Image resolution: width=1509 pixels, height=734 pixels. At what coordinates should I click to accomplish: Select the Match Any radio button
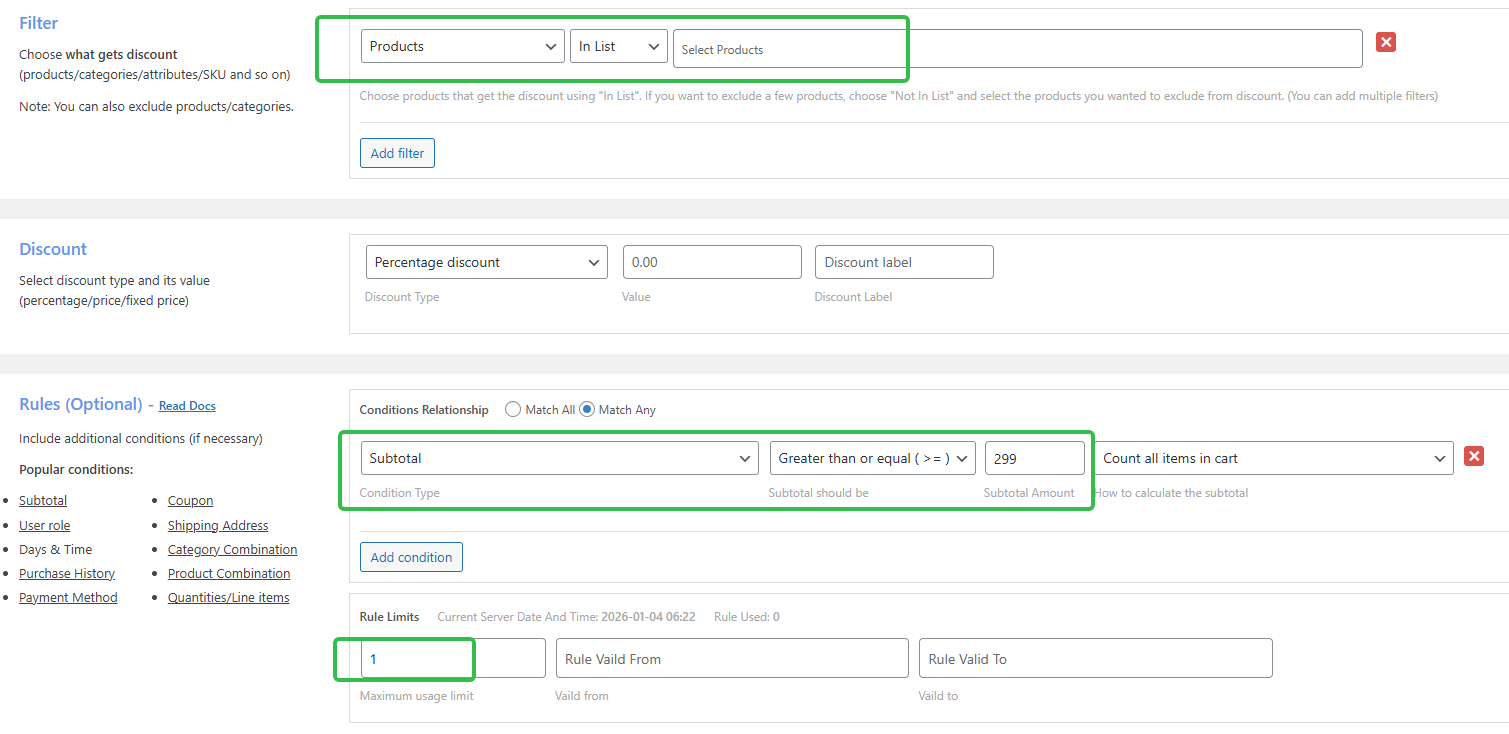tap(589, 408)
